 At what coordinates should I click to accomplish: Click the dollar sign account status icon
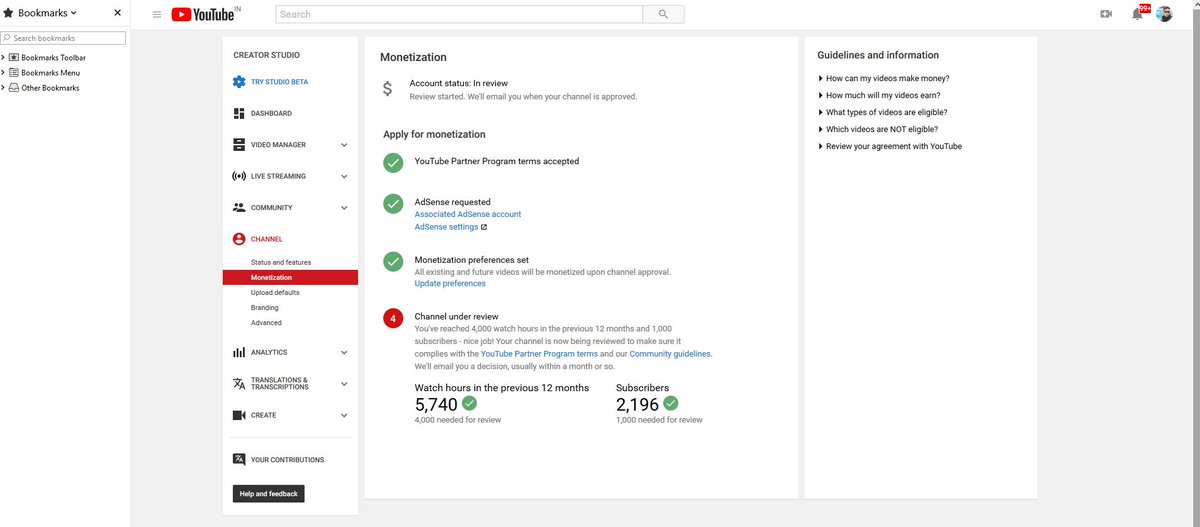point(388,89)
